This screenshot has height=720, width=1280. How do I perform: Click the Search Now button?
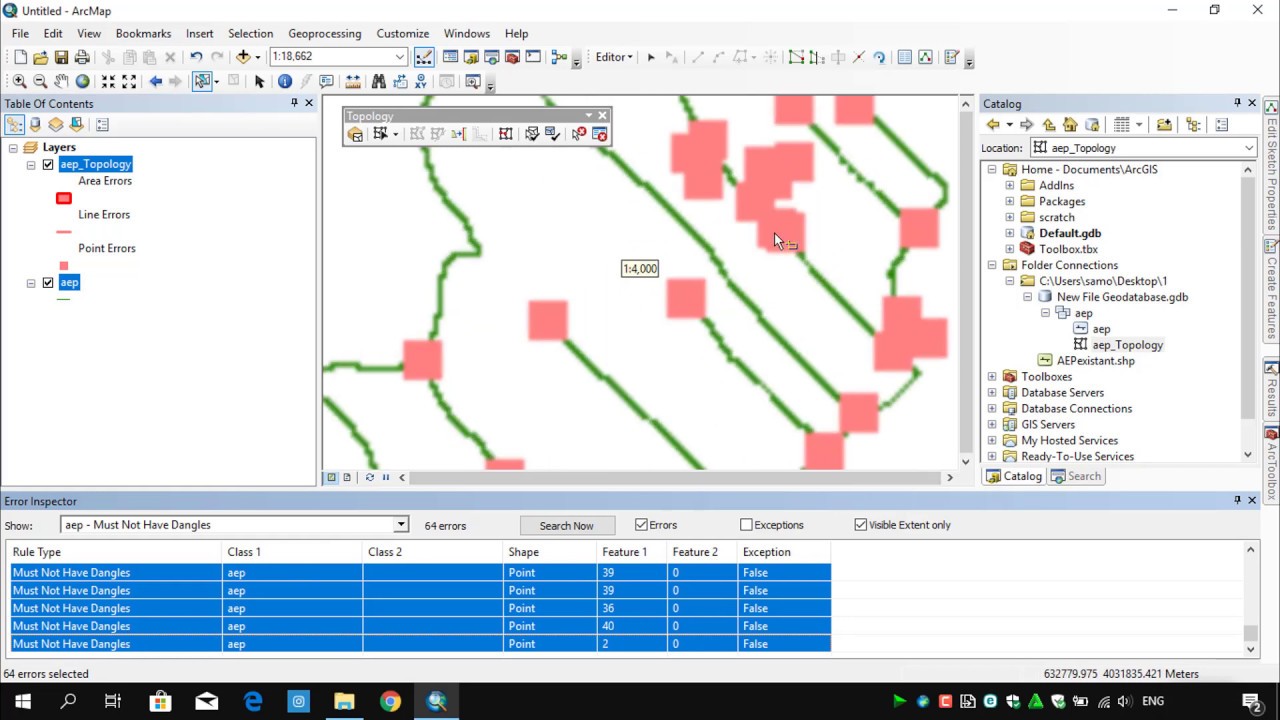pos(566,525)
